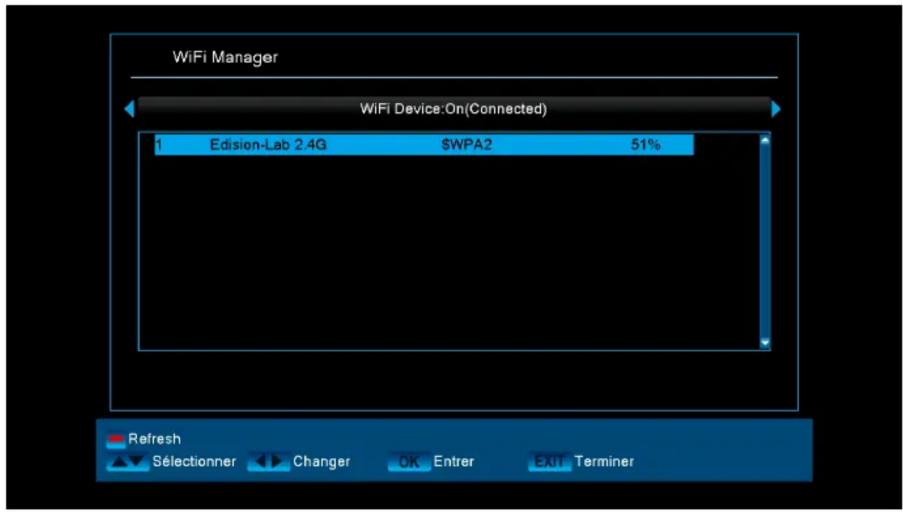The height and width of the screenshot is (512, 903).
Task: Click the Sélectionner label
Action: click(194, 462)
